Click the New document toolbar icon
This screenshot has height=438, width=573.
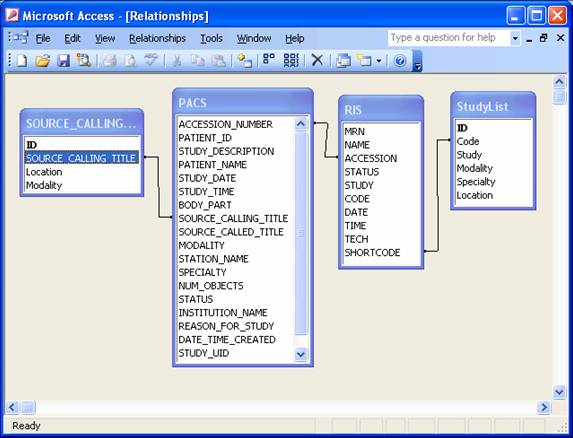click(x=21, y=60)
